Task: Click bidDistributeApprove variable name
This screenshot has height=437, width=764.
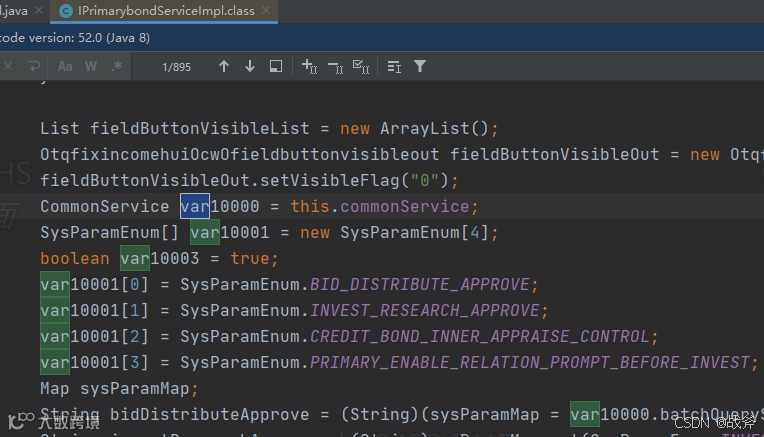Action: (x=210, y=415)
